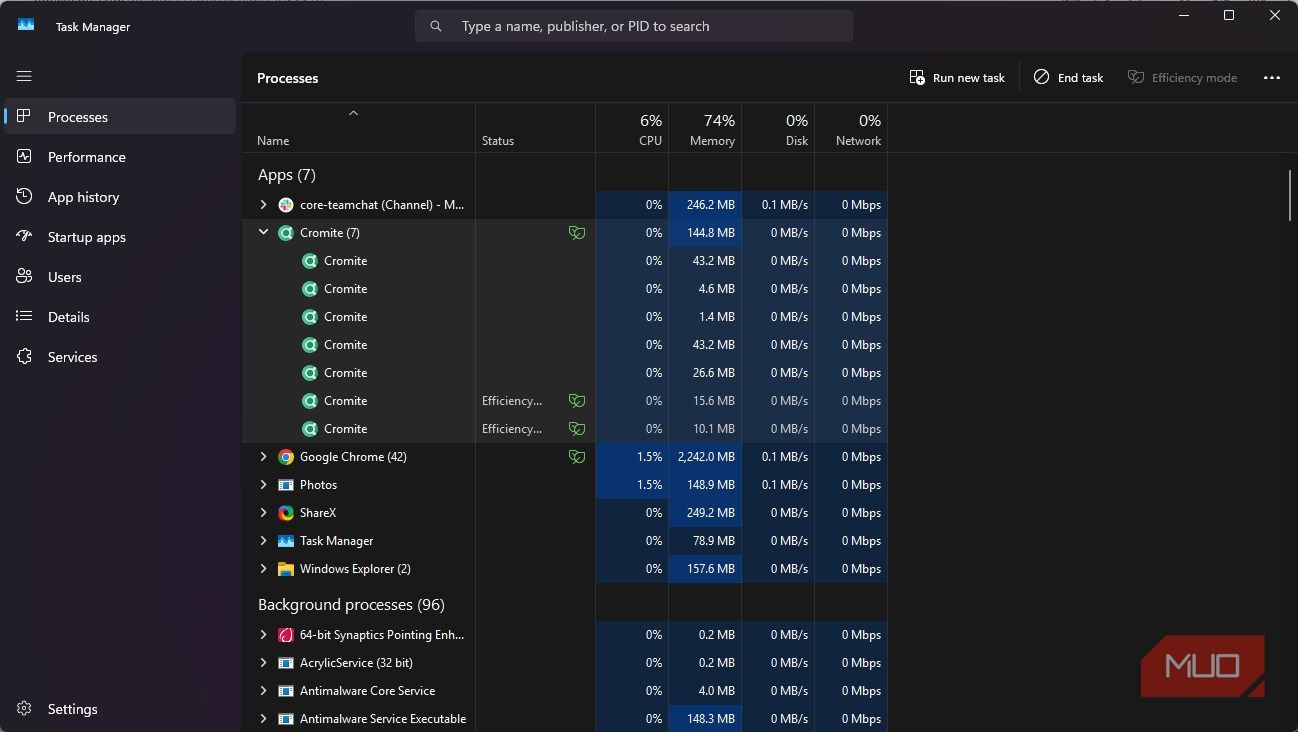The image size is (1298, 732).
Task: Expand Antimalware Service Executable process
Action: 264,719
